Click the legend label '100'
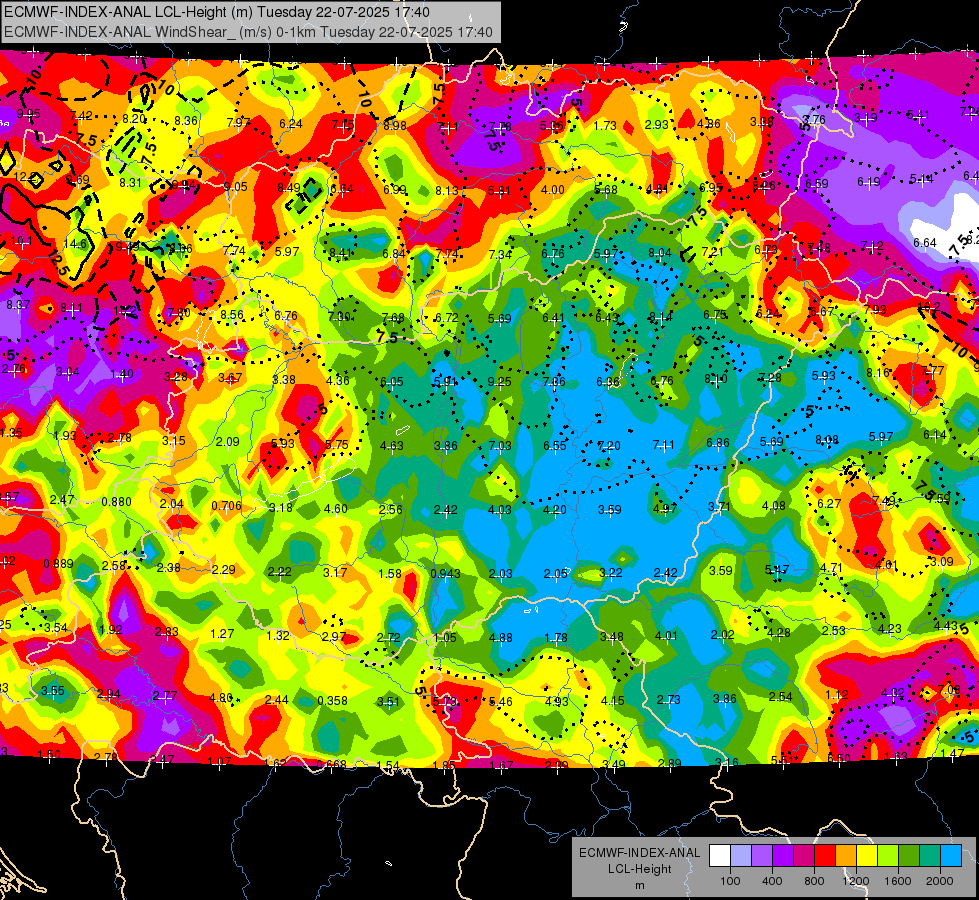Viewport: 979px width, 900px height. pos(730,881)
